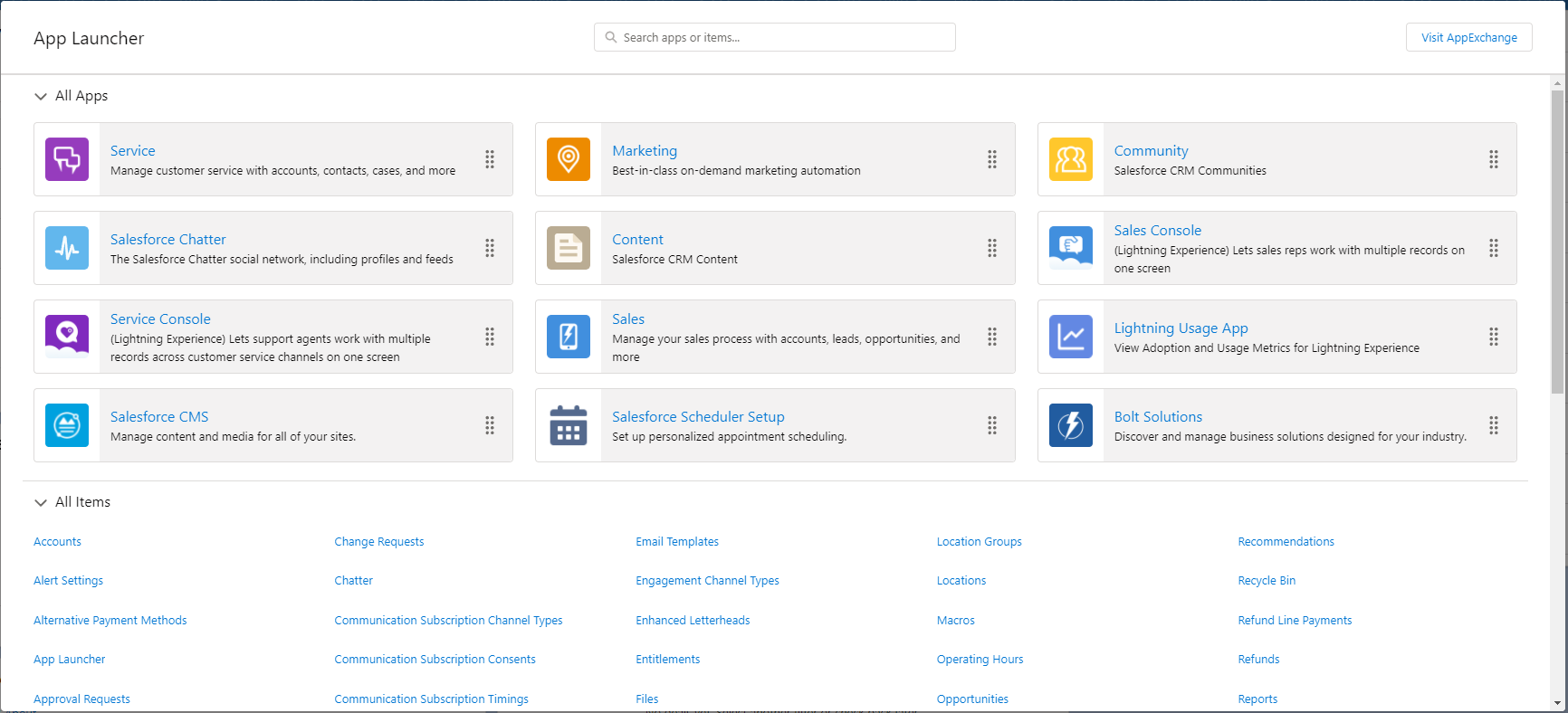Viewport: 1568px width, 713px height.
Task: Click the Lightning Usage App drag handle
Action: [x=1494, y=337]
